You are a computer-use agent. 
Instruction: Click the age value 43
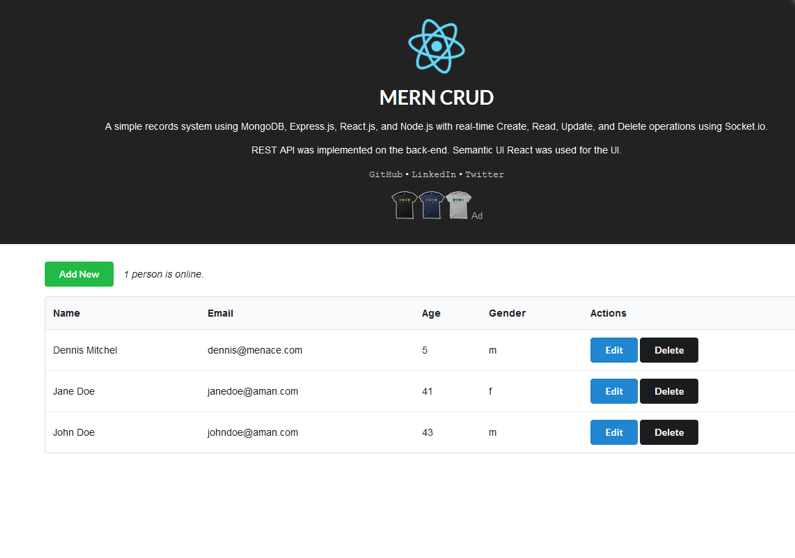tap(427, 432)
